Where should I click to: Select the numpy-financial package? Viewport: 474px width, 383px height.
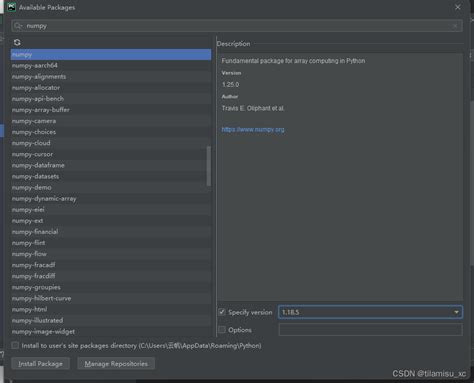click(111, 232)
